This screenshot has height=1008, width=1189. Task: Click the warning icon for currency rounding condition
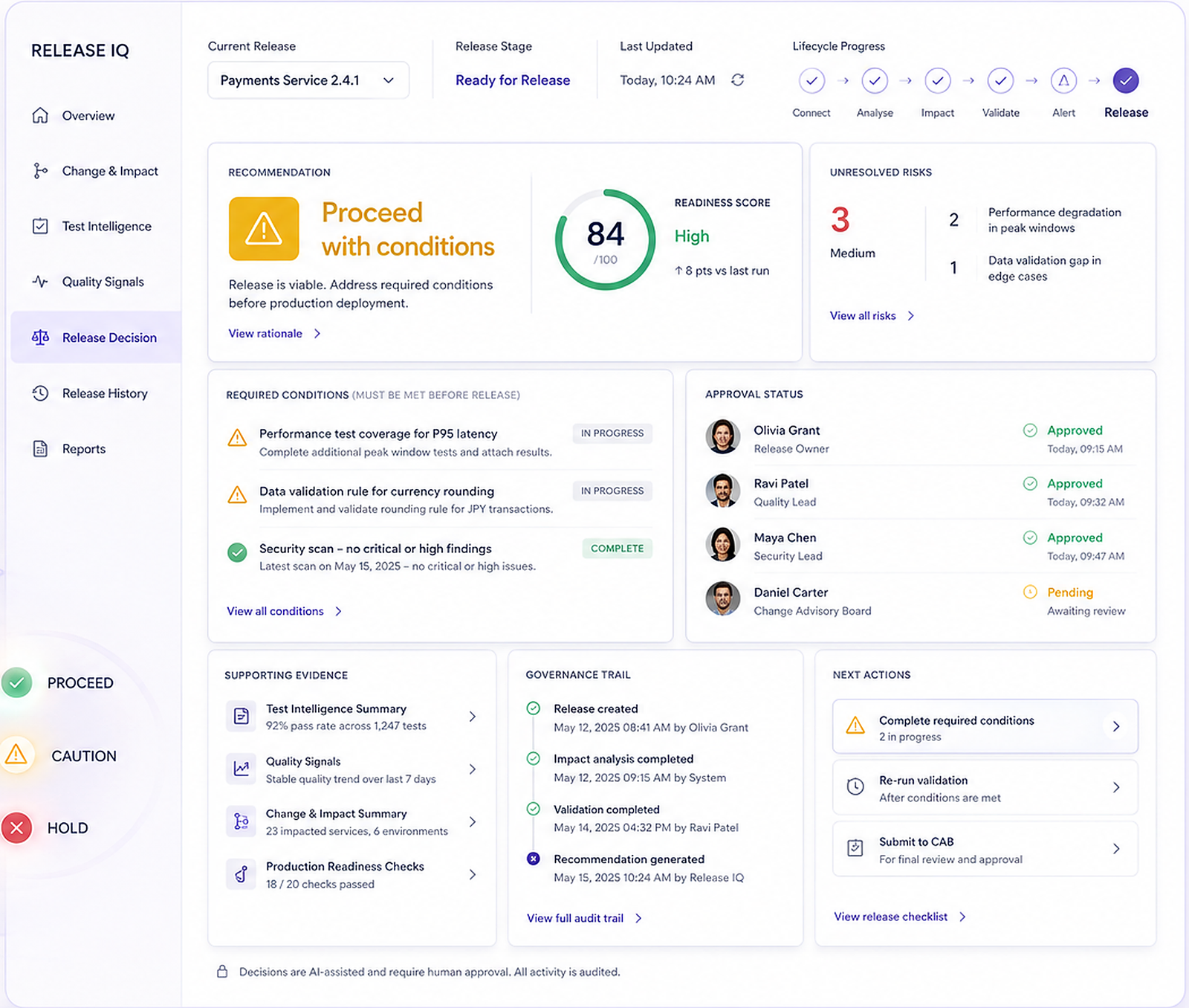pos(237,495)
